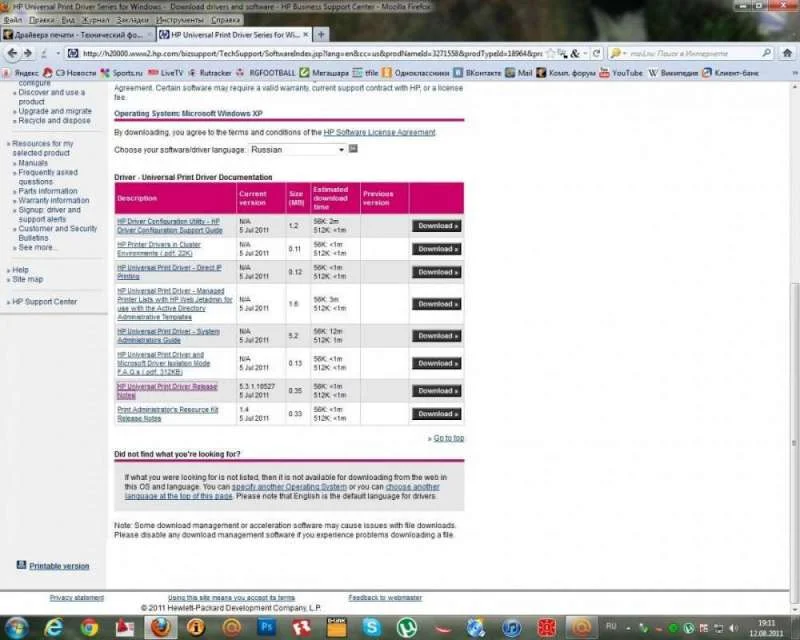Open the Windows Start orb
800x640 pixels.
[17, 627]
